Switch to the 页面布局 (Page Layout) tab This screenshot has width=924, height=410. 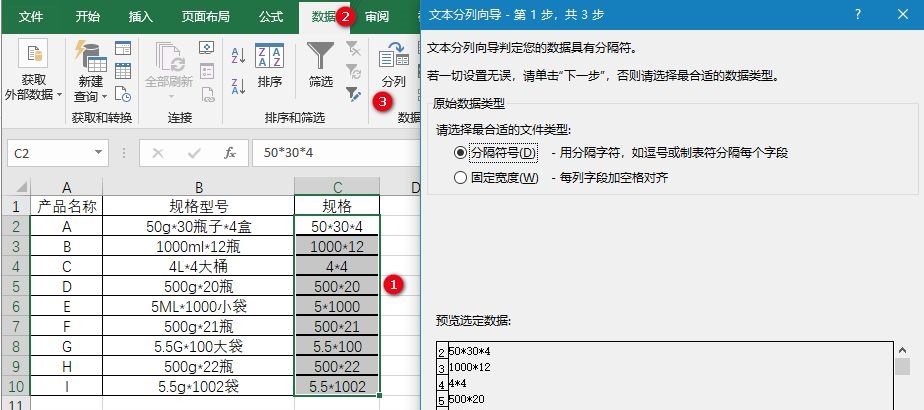(x=206, y=16)
